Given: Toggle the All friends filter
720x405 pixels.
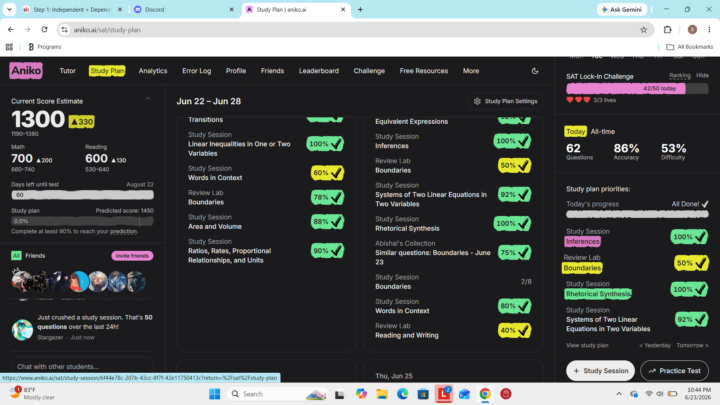Looking at the screenshot, I should coord(17,256).
